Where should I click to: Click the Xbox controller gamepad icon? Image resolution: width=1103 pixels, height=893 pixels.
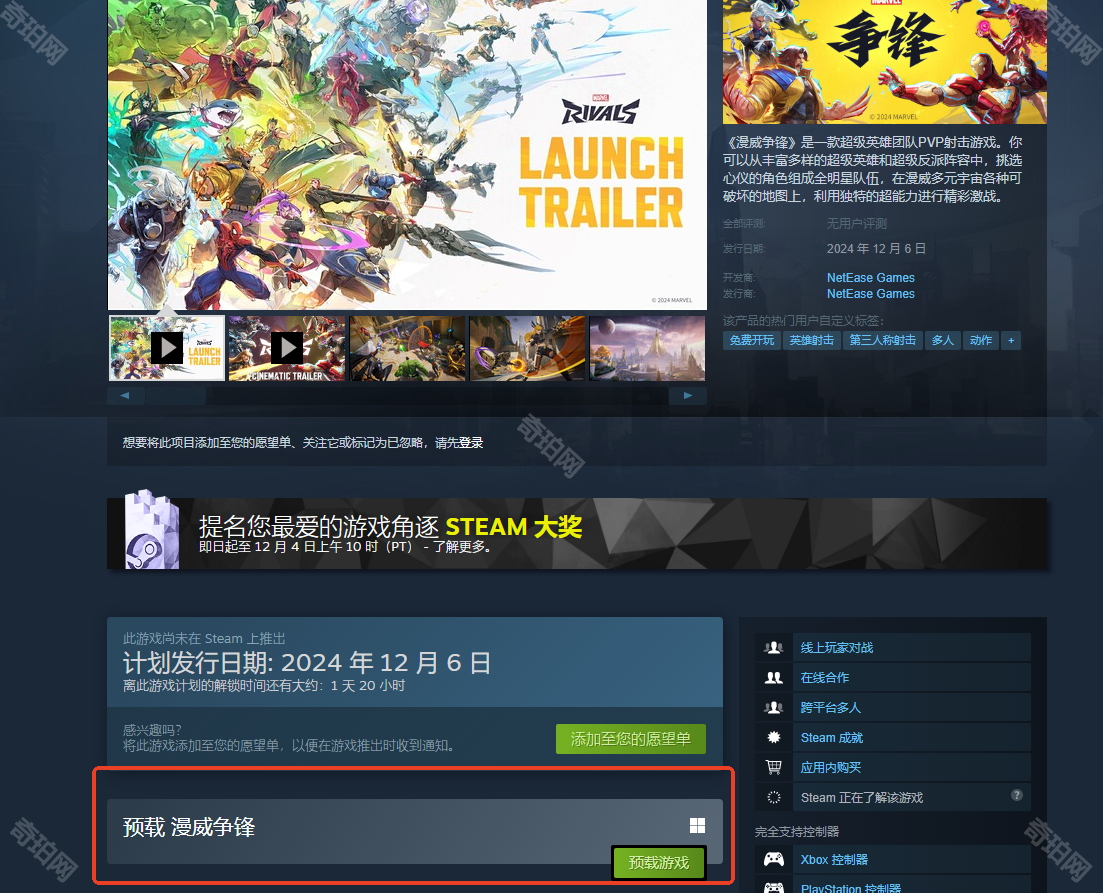pyautogui.click(x=773, y=860)
